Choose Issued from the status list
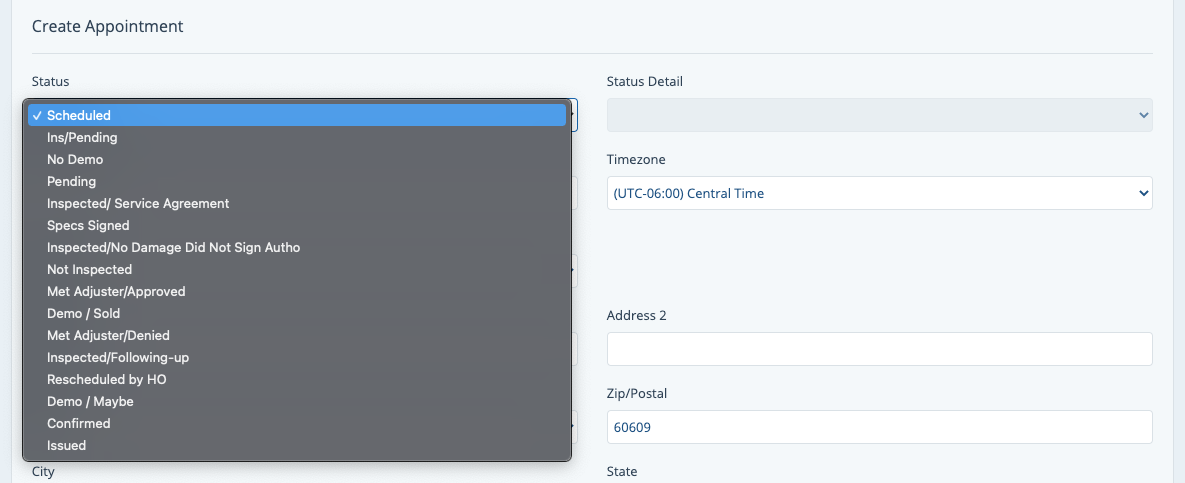The height and width of the screenshot is (483, 1185). click(x=66, y=445)
